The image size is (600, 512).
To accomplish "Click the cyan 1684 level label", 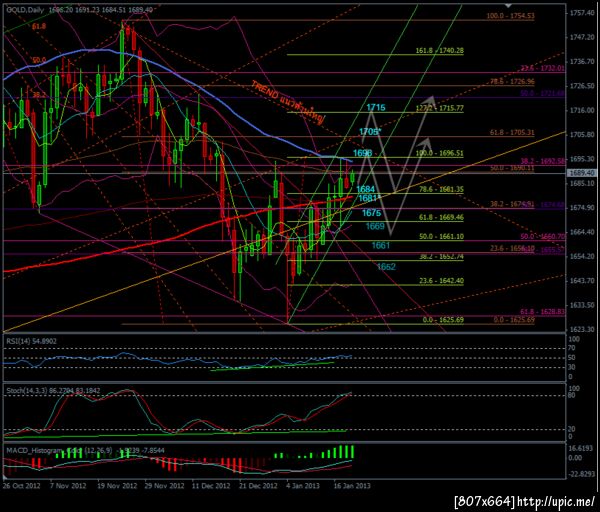I will (x=365, y=189).
